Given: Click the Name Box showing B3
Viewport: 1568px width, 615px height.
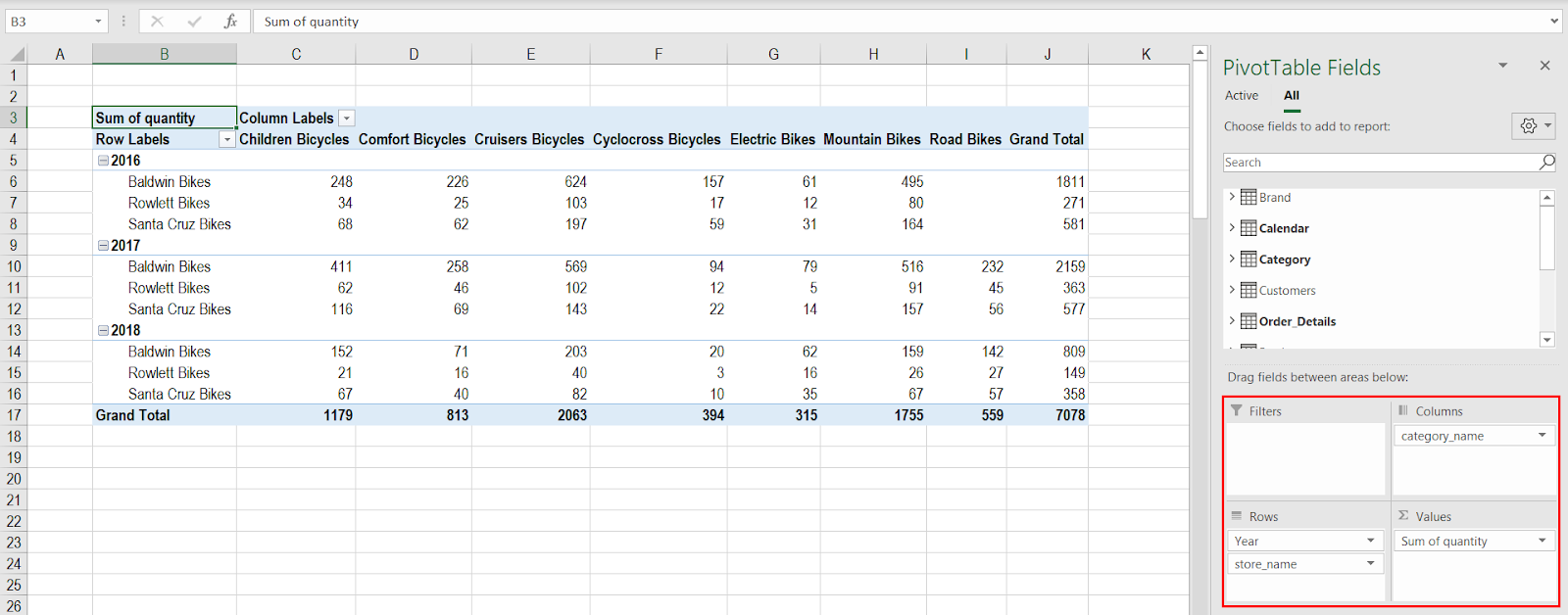Looking at the screenshot, I should [49, 22].
